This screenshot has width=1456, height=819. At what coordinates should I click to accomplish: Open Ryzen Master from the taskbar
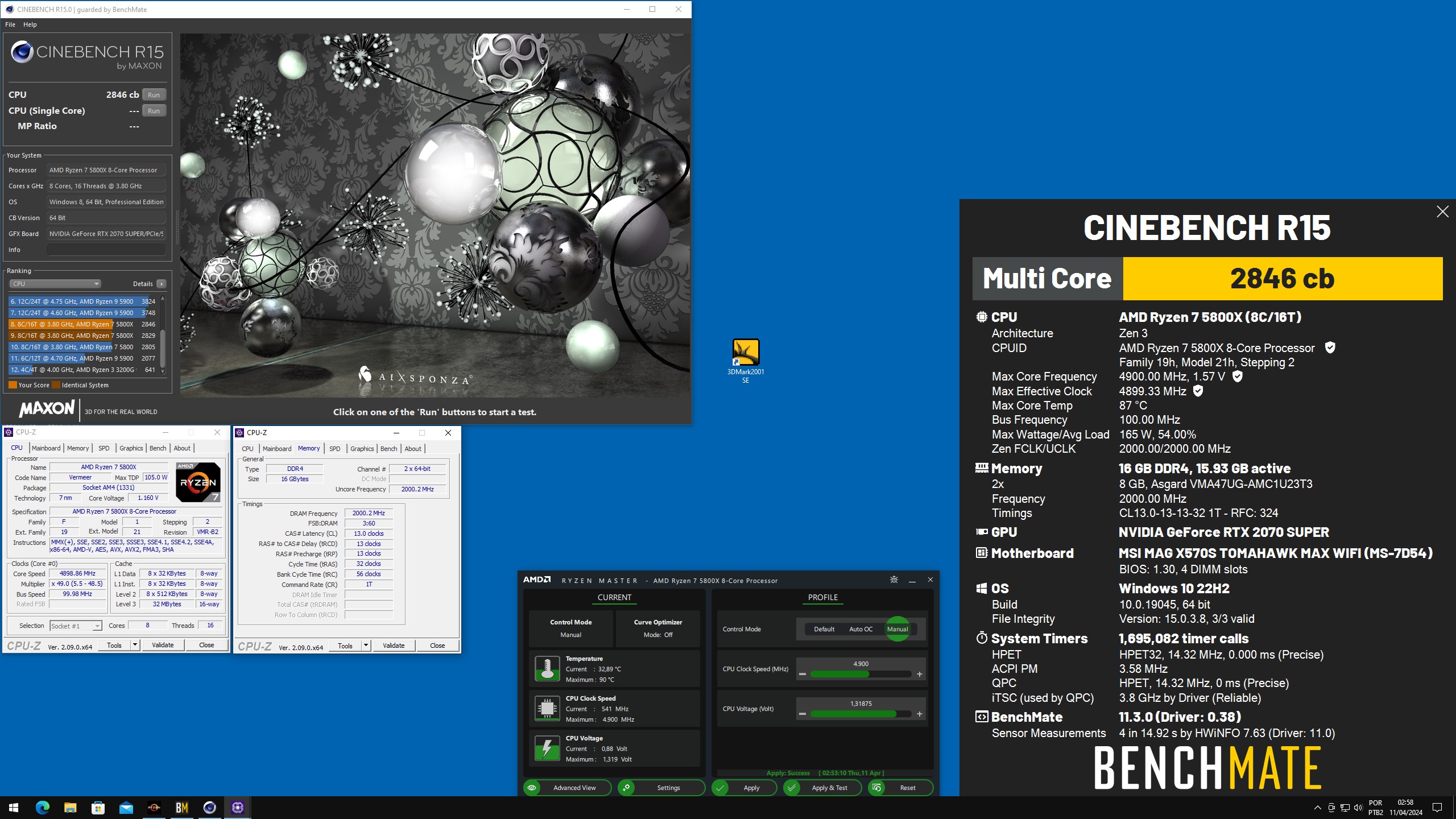[154, 807]
